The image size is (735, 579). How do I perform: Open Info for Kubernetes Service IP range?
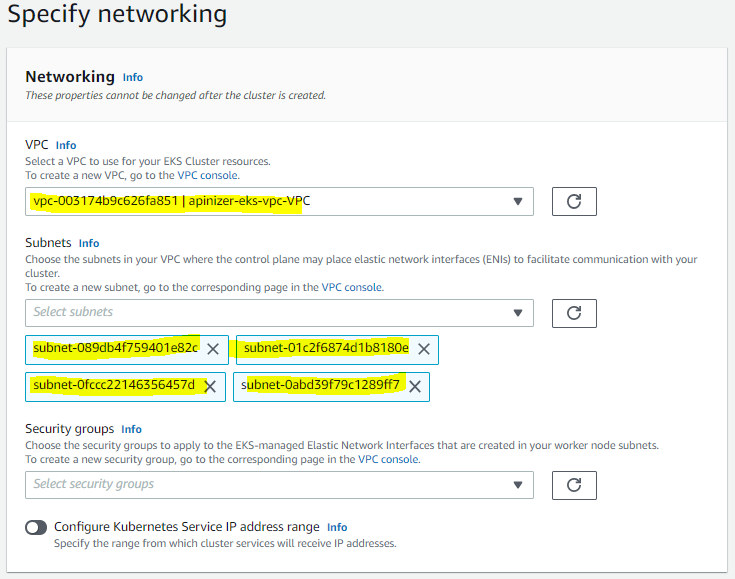coord(337,527)
